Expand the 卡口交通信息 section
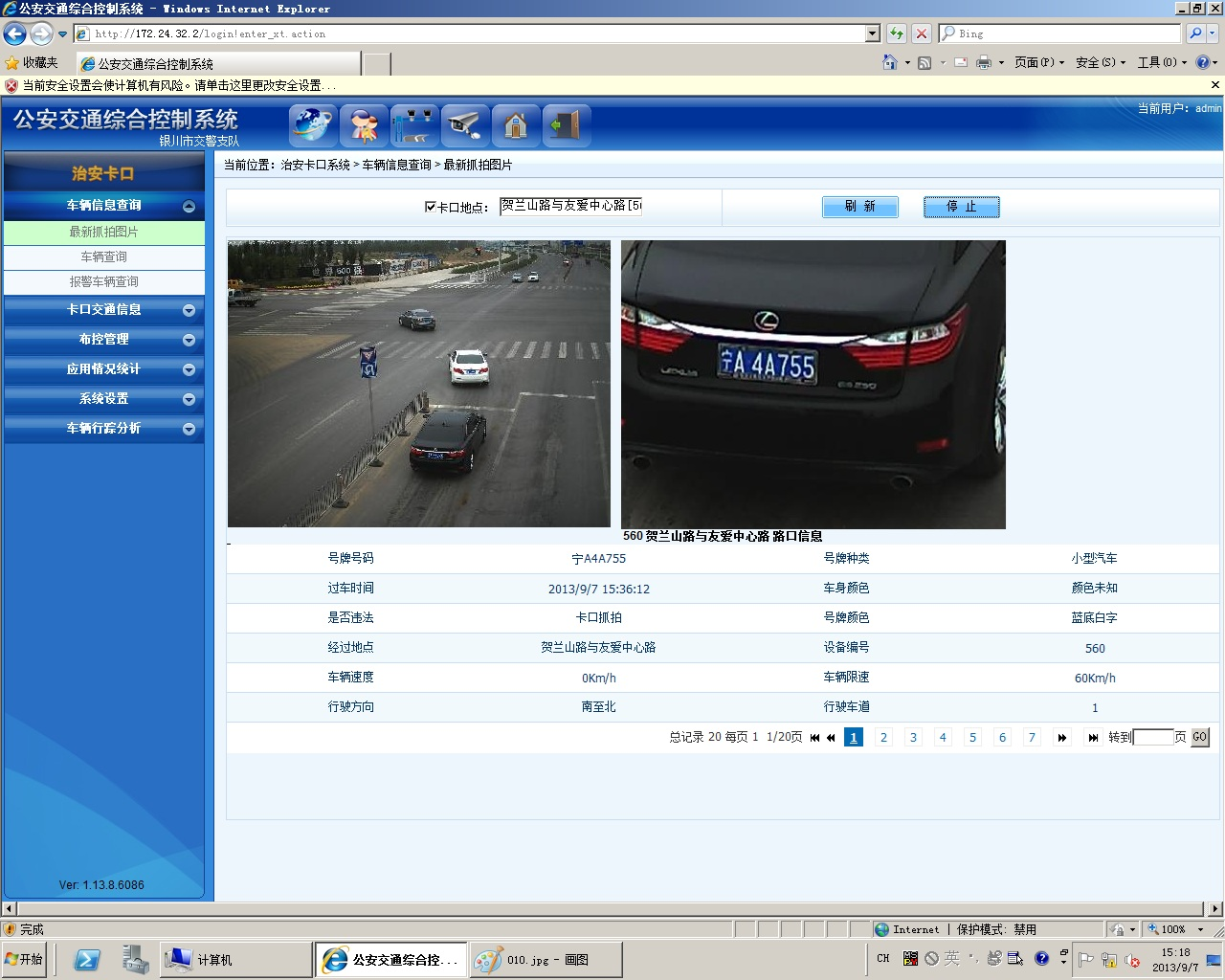The width and height of the screenshot is (1225, 980). 189,310
